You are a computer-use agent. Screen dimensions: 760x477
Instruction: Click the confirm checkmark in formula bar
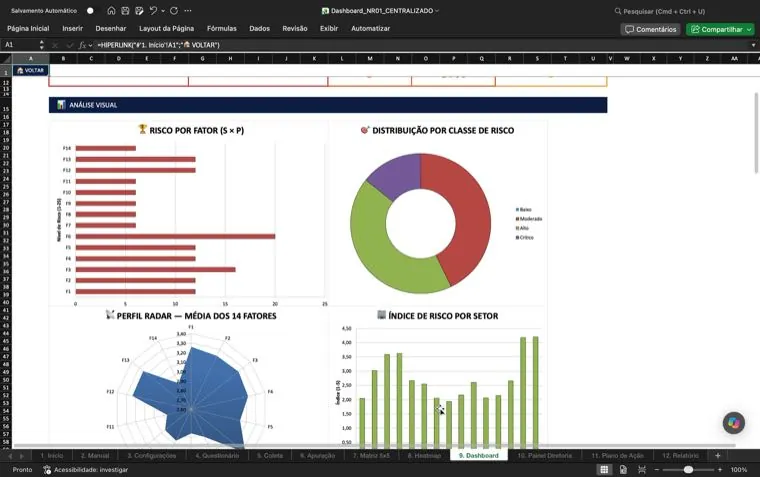(x=70, y=45)
